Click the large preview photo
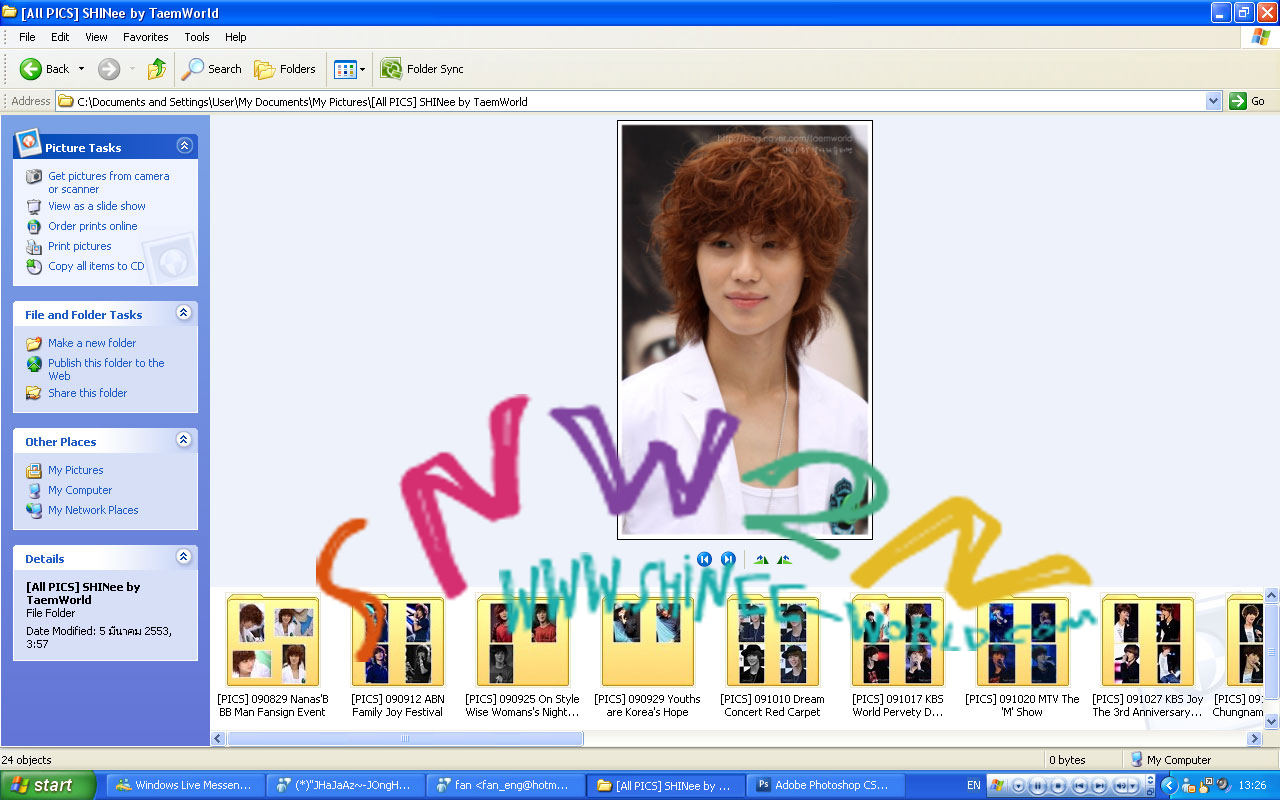 pyautogui.click(x=745, y=330)
